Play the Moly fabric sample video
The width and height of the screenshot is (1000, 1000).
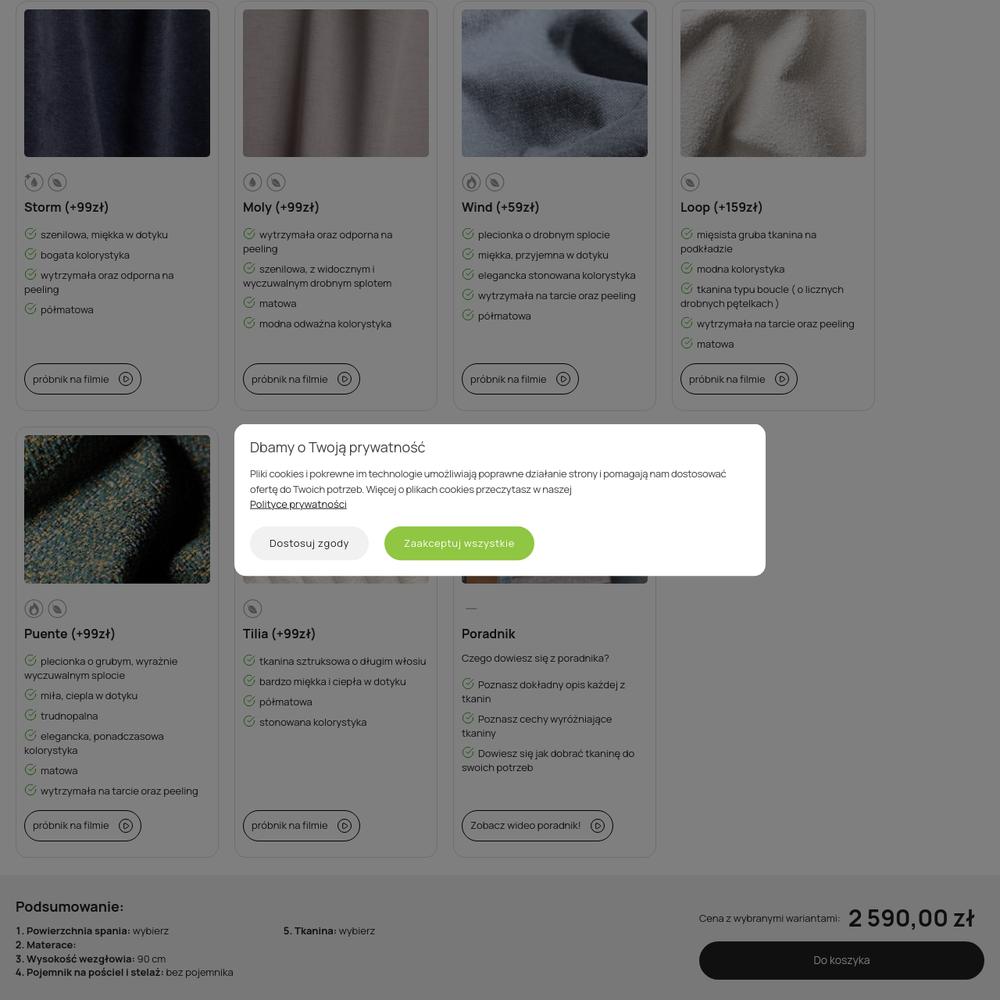(302, 379)
